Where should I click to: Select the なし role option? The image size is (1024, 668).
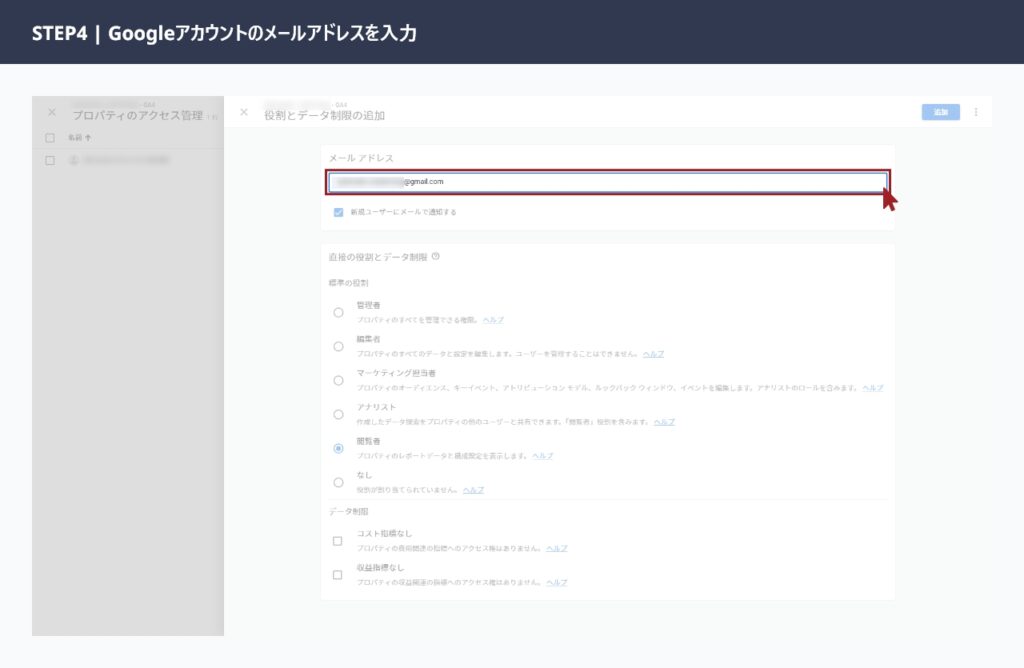[337, 482]
